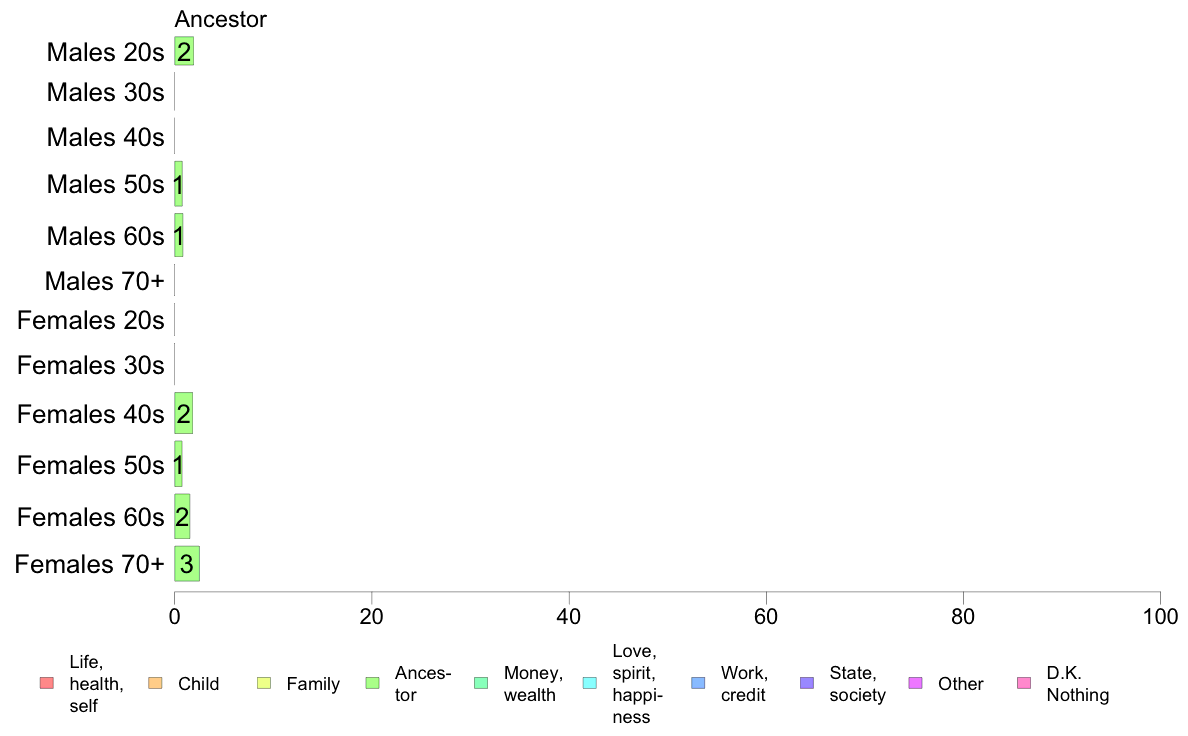
Task: Click the magenta Other legend swatch
Action: coord(915,683)
